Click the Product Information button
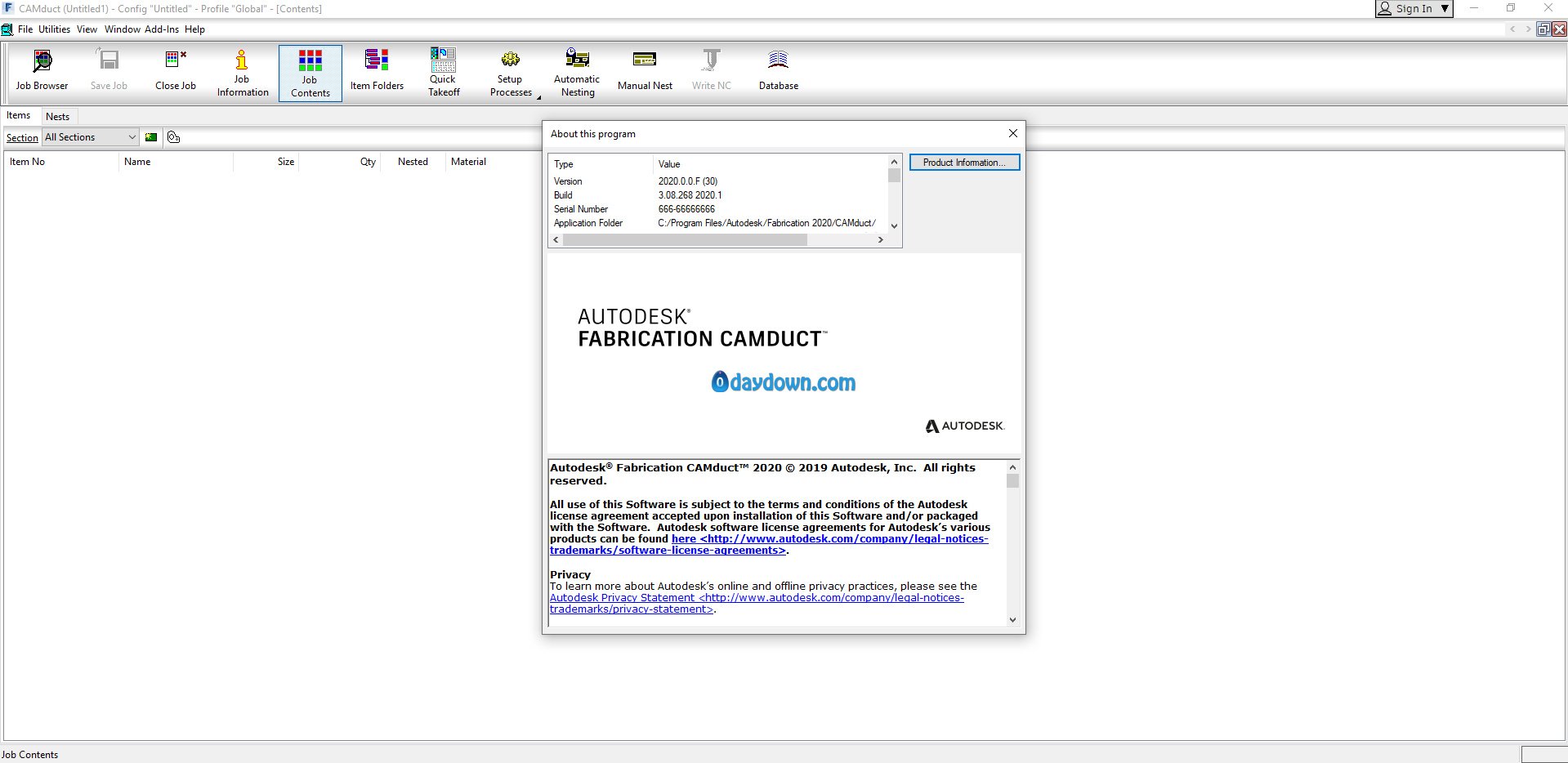1568x763 pixels. [964, 163]
